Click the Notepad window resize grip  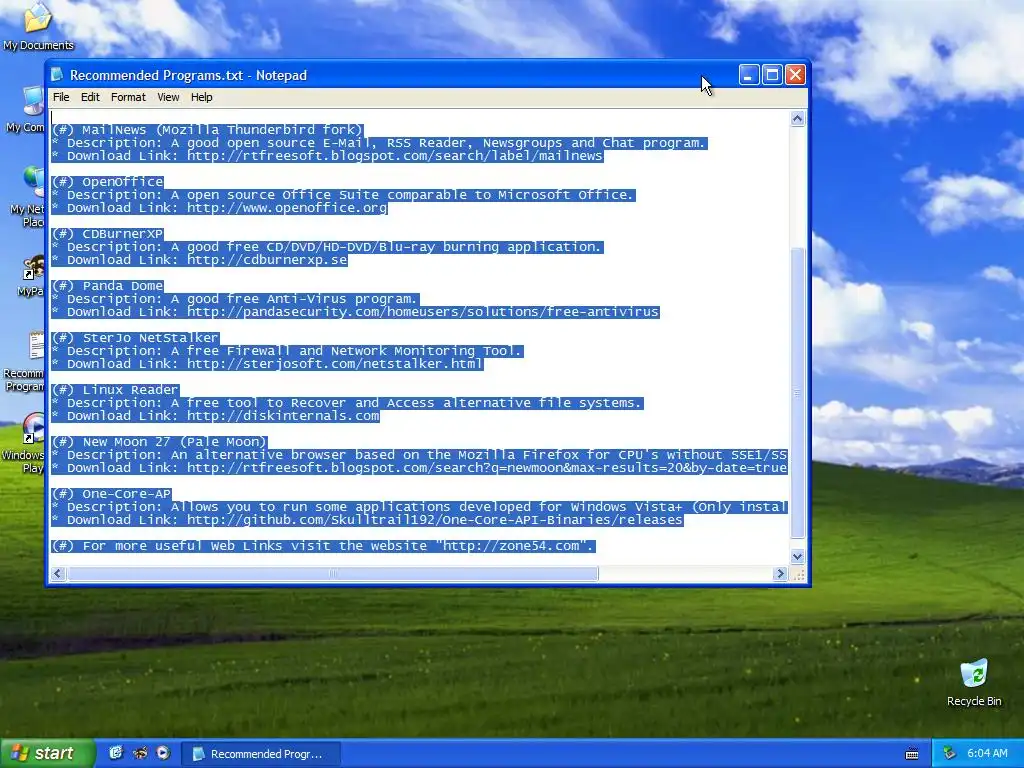(x=798, y=574)
